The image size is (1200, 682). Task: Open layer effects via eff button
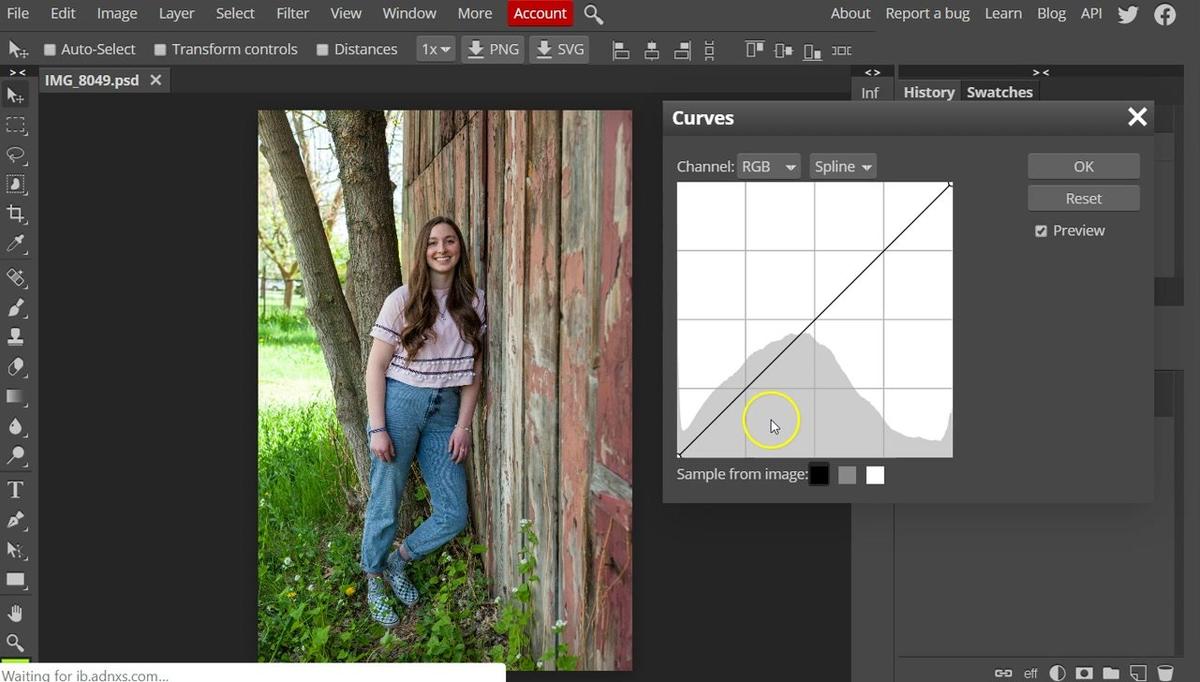click(1031, 673)
